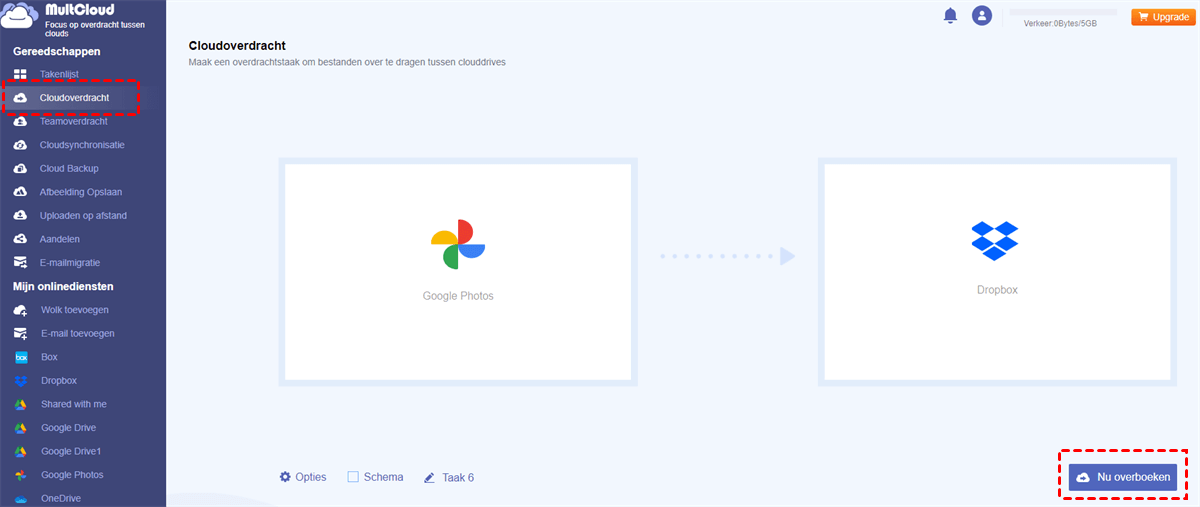Click the Google Photos pinwheel sidebar icon
The image size is (1200, 507).
(20, 475)
